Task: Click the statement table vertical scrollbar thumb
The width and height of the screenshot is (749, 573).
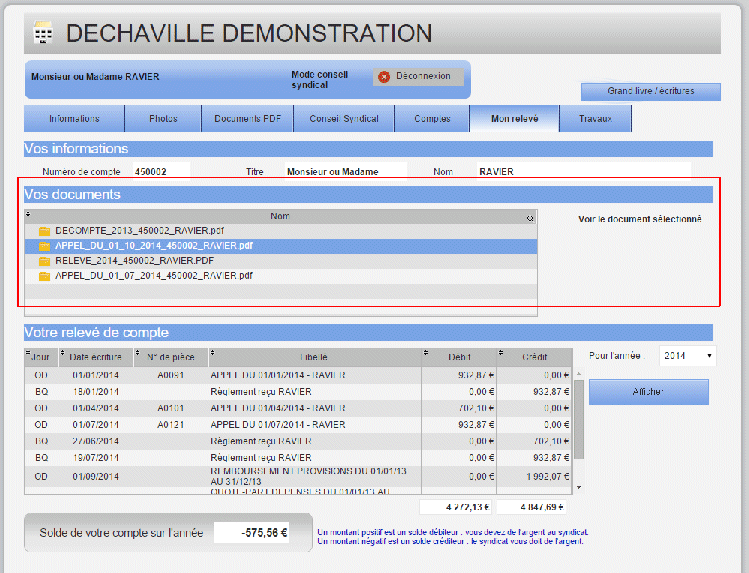Action: click(578, 419)
